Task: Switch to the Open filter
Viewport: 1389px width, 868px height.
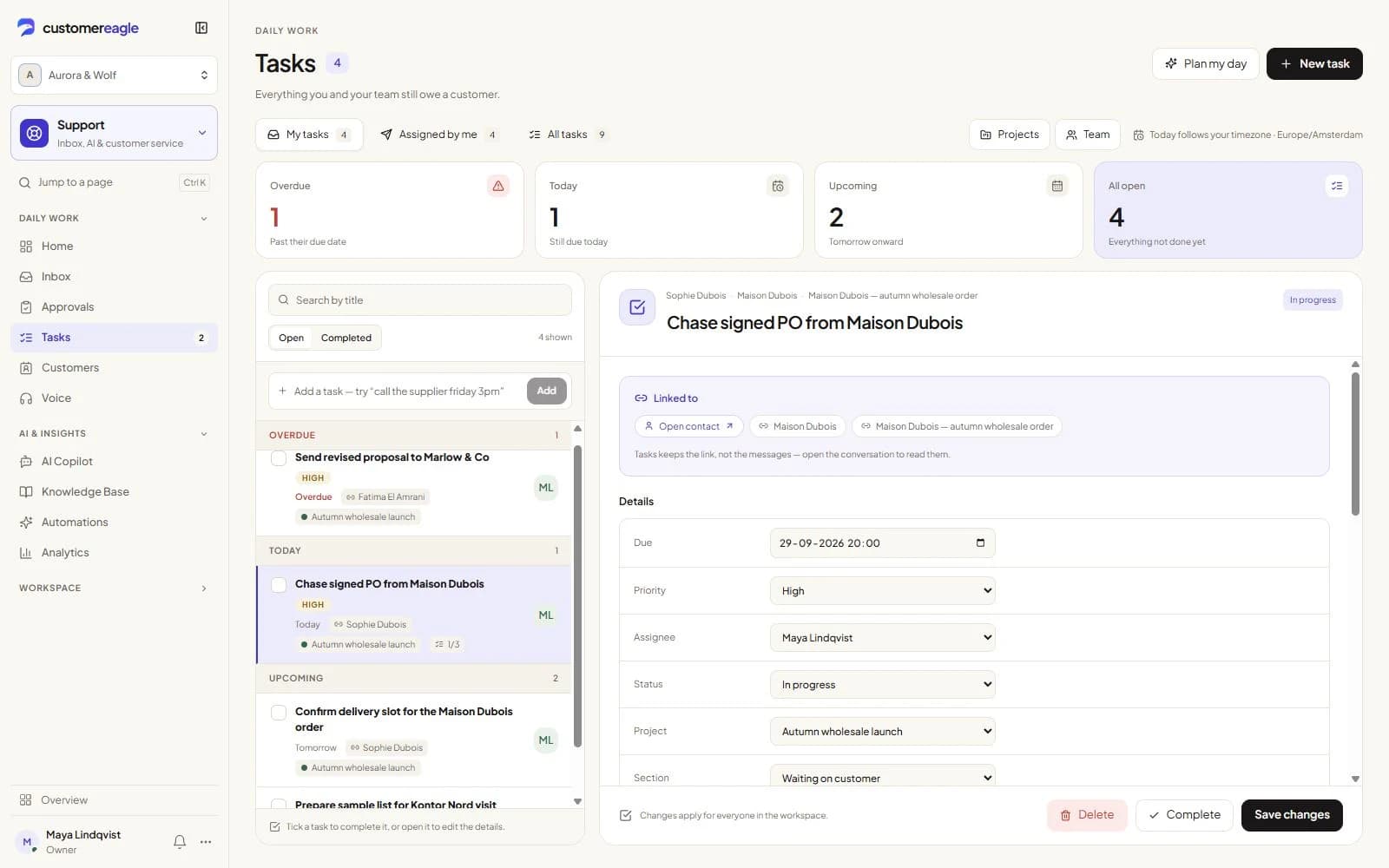Action: pos(291,338)
